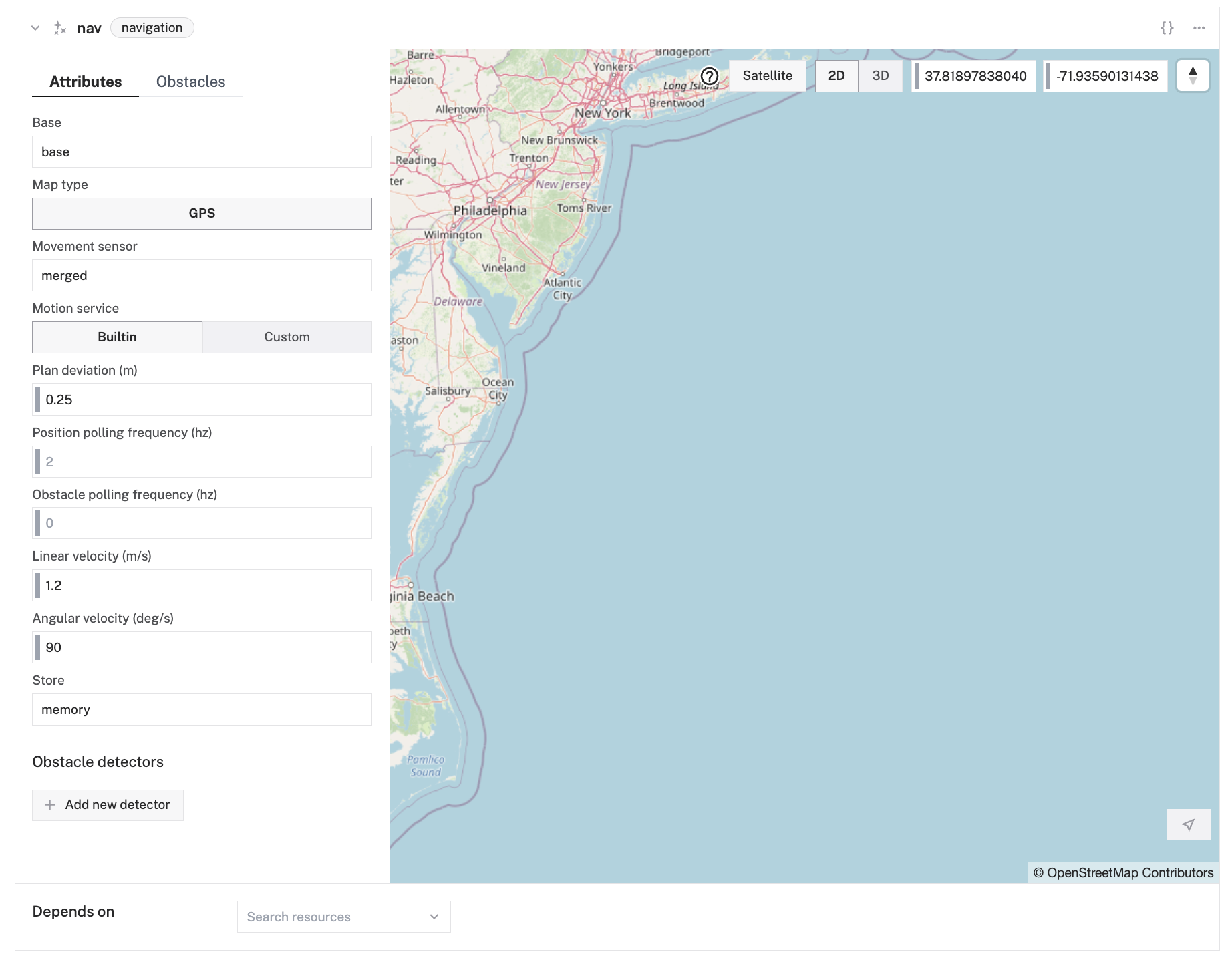The height and width of the screenshot is (954, 1232).
Task: Toggle Satellite map view
Action: coord(767,76)
